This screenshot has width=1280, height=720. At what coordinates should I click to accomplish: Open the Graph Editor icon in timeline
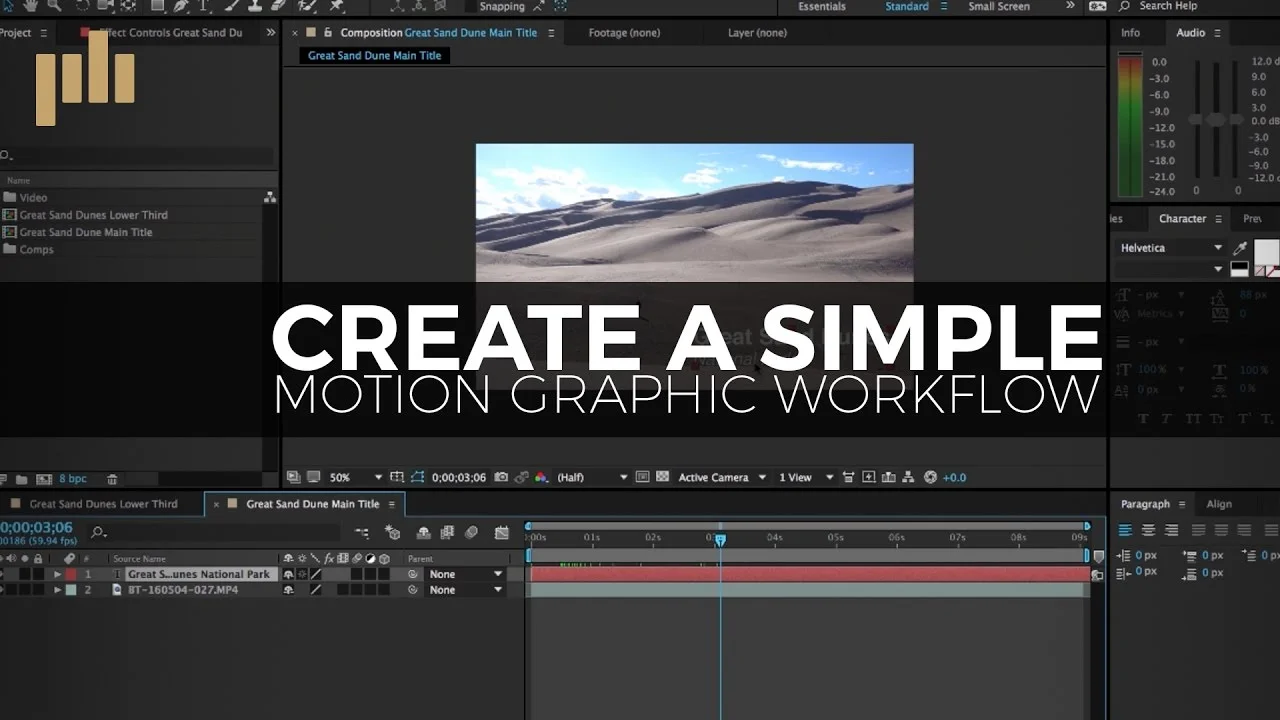tap(501, 533)
